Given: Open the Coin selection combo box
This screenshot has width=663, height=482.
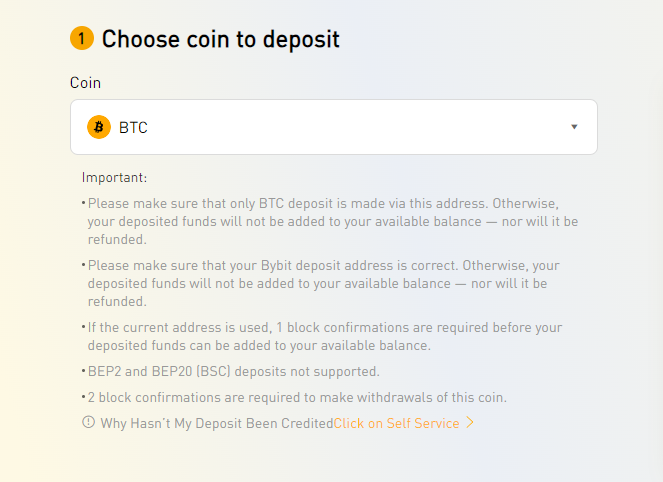Looking at the screenshot, I should click(x=333, y=127).
